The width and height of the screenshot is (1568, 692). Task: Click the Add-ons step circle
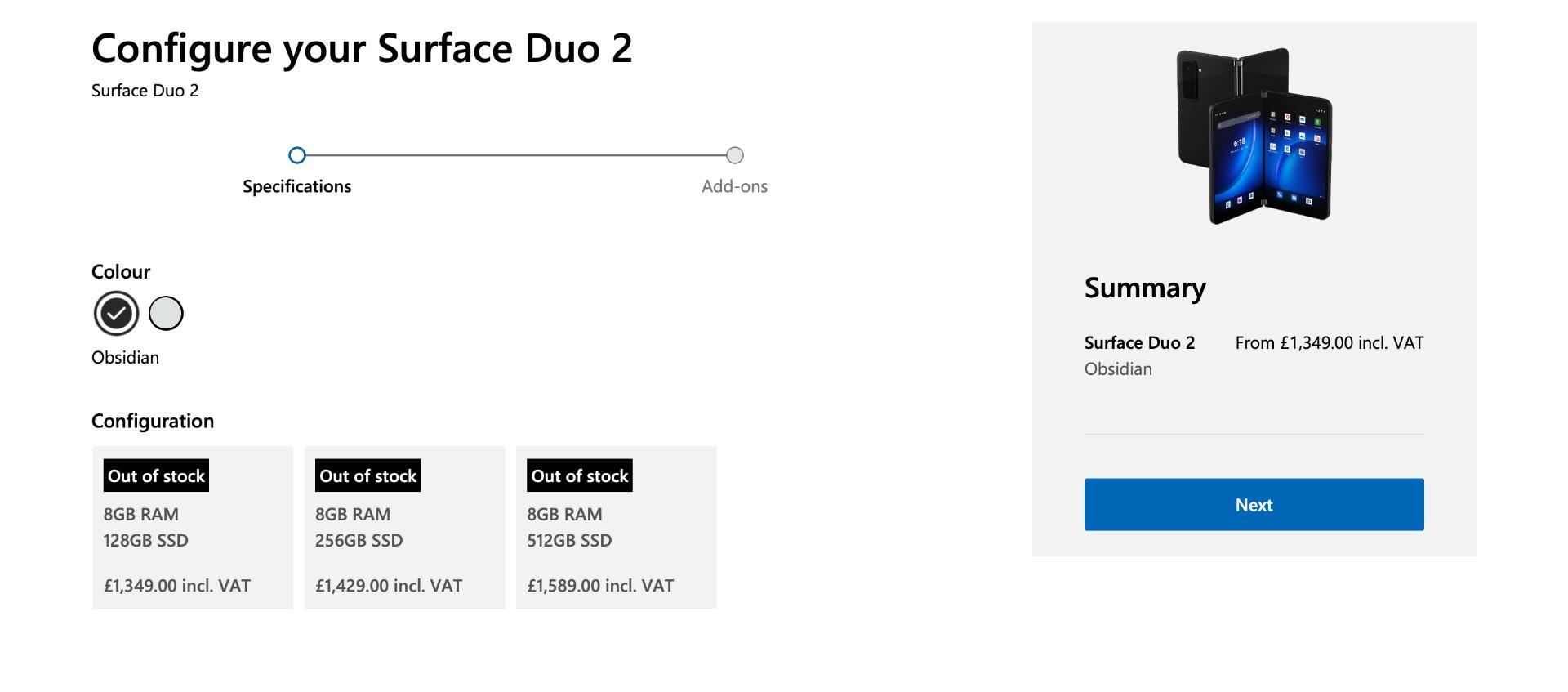click(735, 155)
